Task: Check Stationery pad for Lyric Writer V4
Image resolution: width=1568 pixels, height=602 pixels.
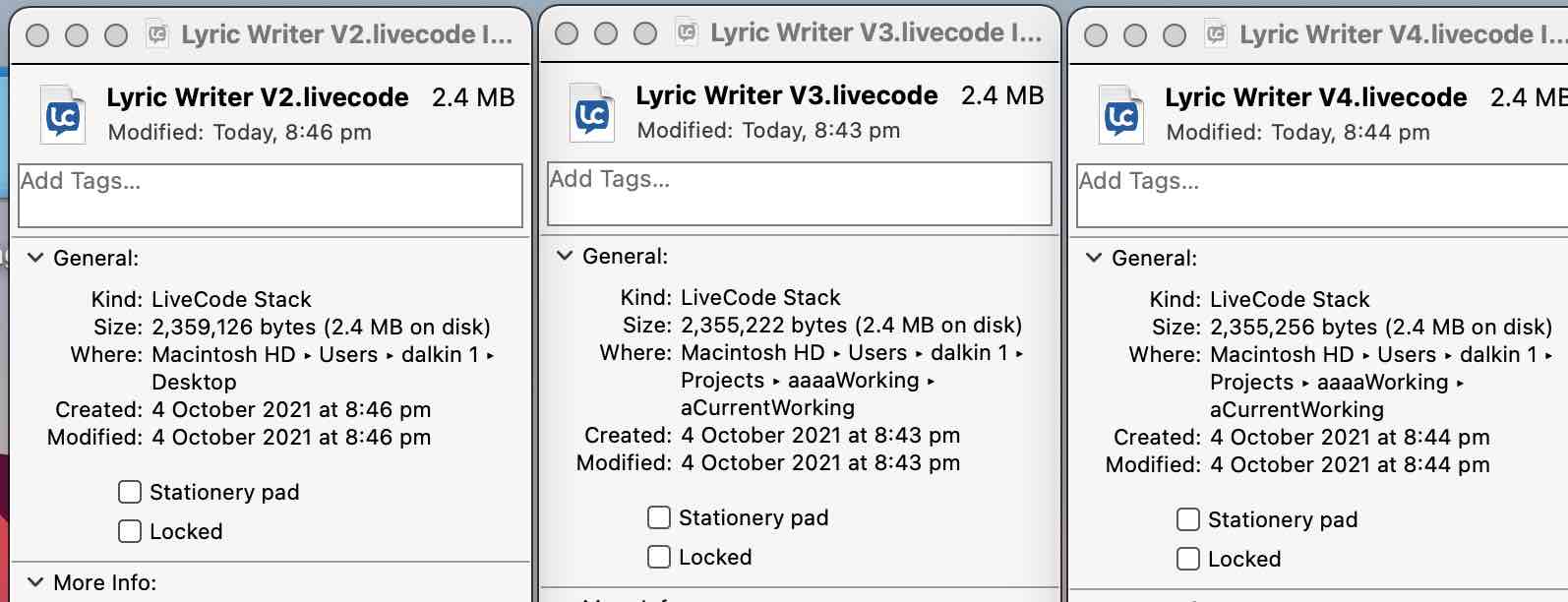Action: pos(1188,519)
